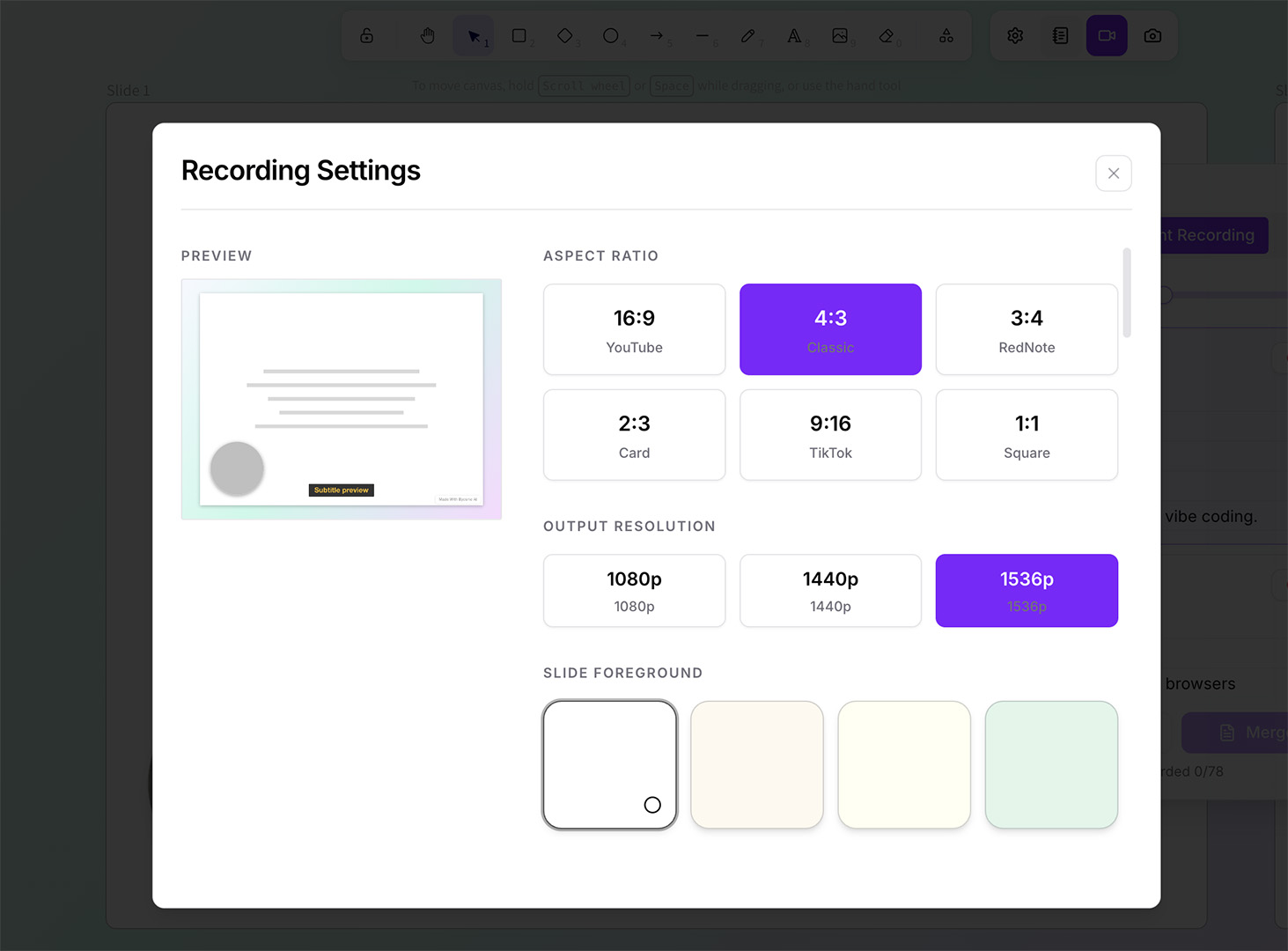Choose 16:9 YouTube aspect ratio
Screen dimensions: 1288x951
pos(635,329)
